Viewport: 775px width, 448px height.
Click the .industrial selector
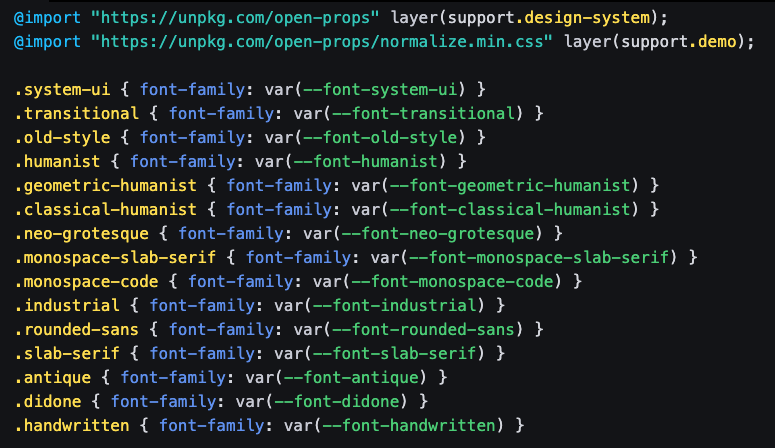coord(67,306)
